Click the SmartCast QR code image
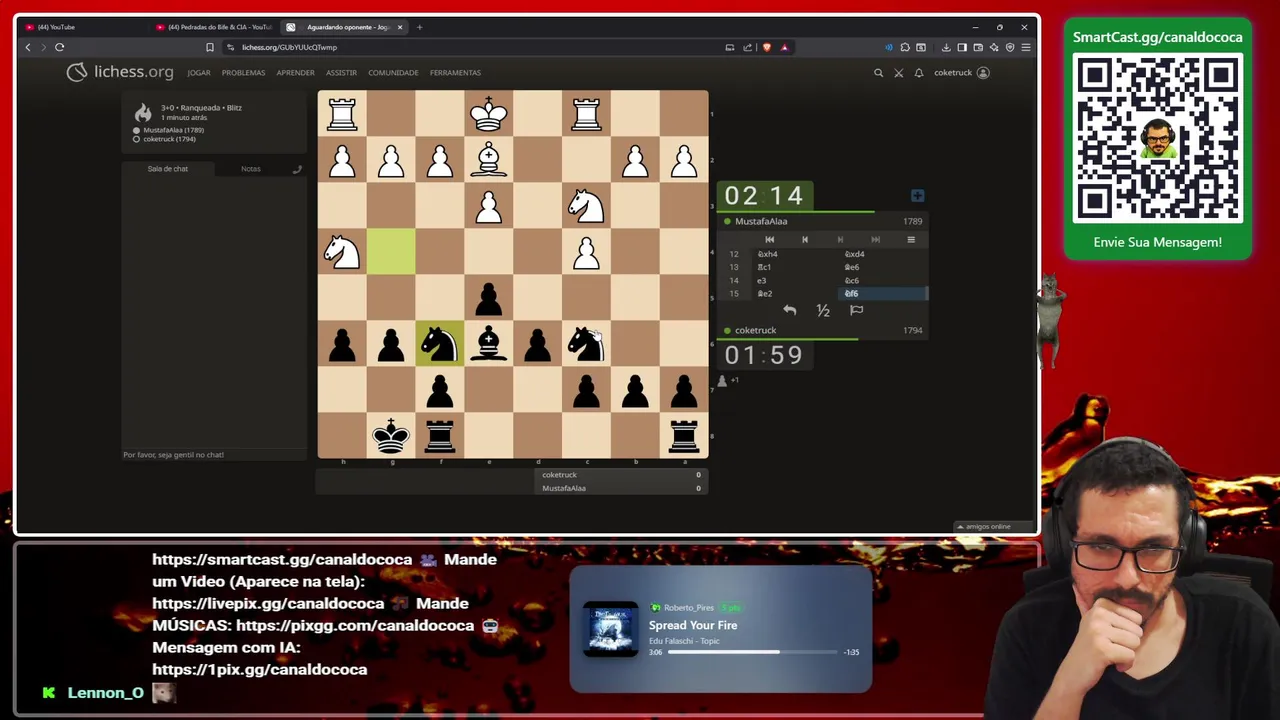Image resolution: width=1280 pixels, height=720 pixels. (x=1158, y=138)
